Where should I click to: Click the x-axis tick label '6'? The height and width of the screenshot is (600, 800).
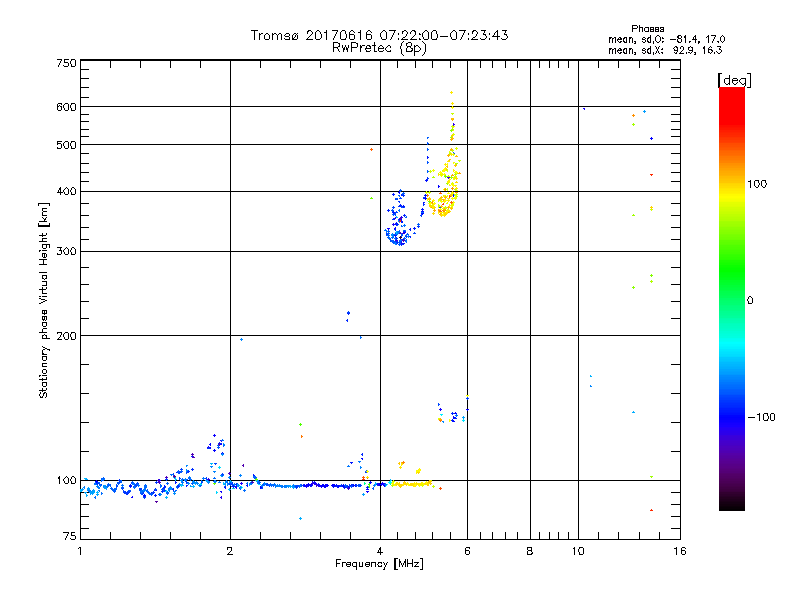[467, 551]
